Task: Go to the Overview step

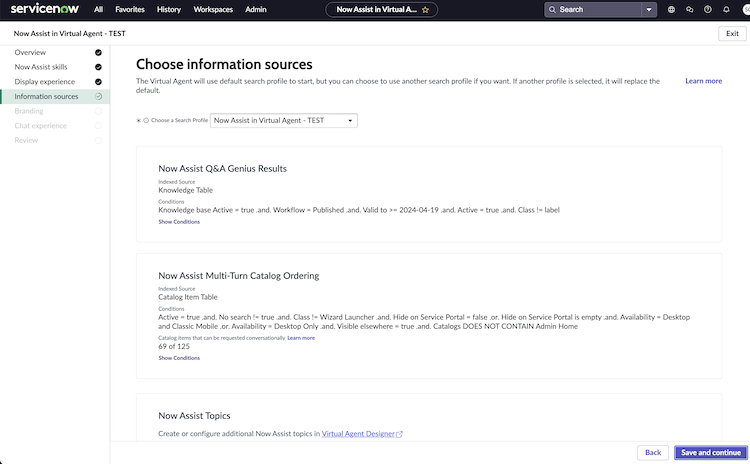Action: click(30, 52)
